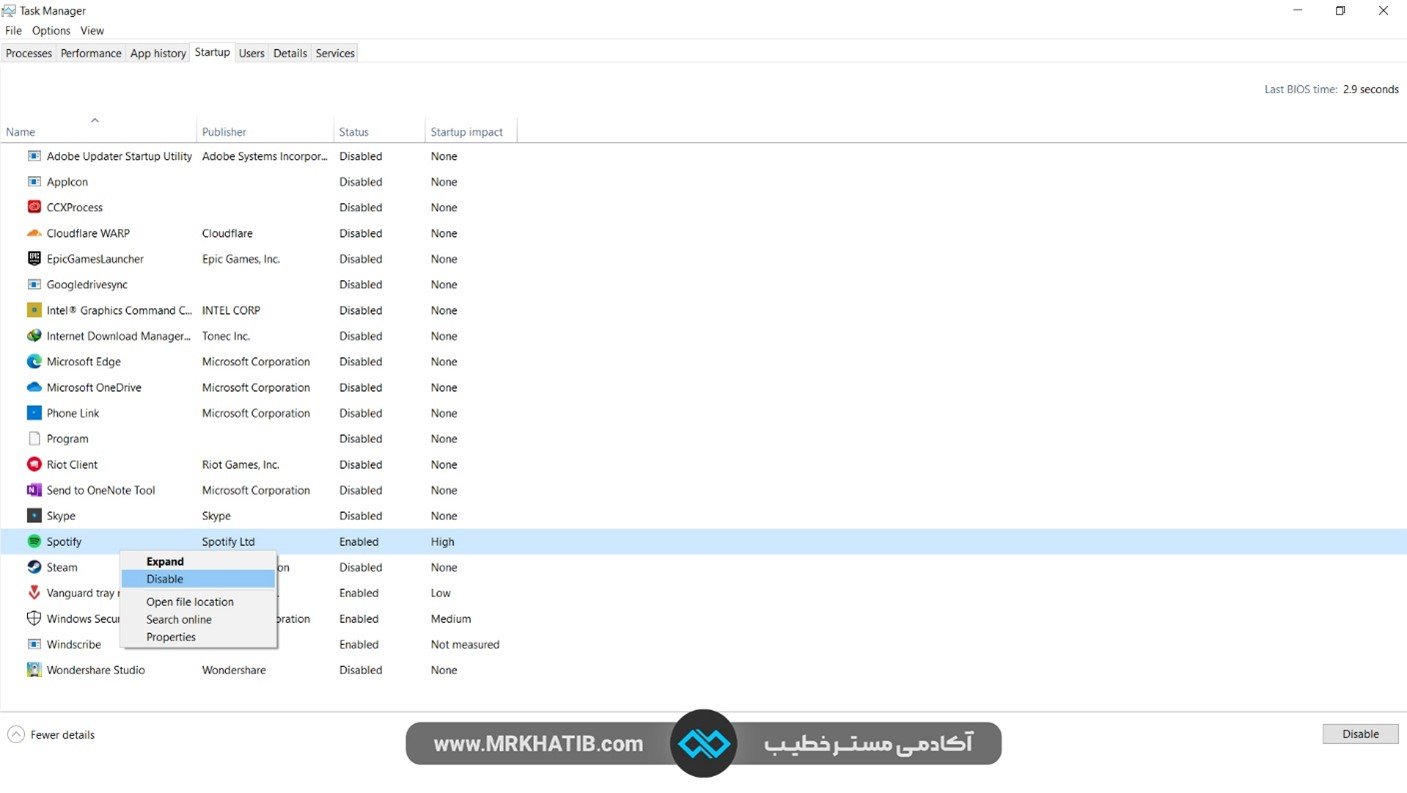Click INTEL CORP publisher cell
Image resolution: width=1407 pixels, height=793 pixels.
click(x=231, y=310)
